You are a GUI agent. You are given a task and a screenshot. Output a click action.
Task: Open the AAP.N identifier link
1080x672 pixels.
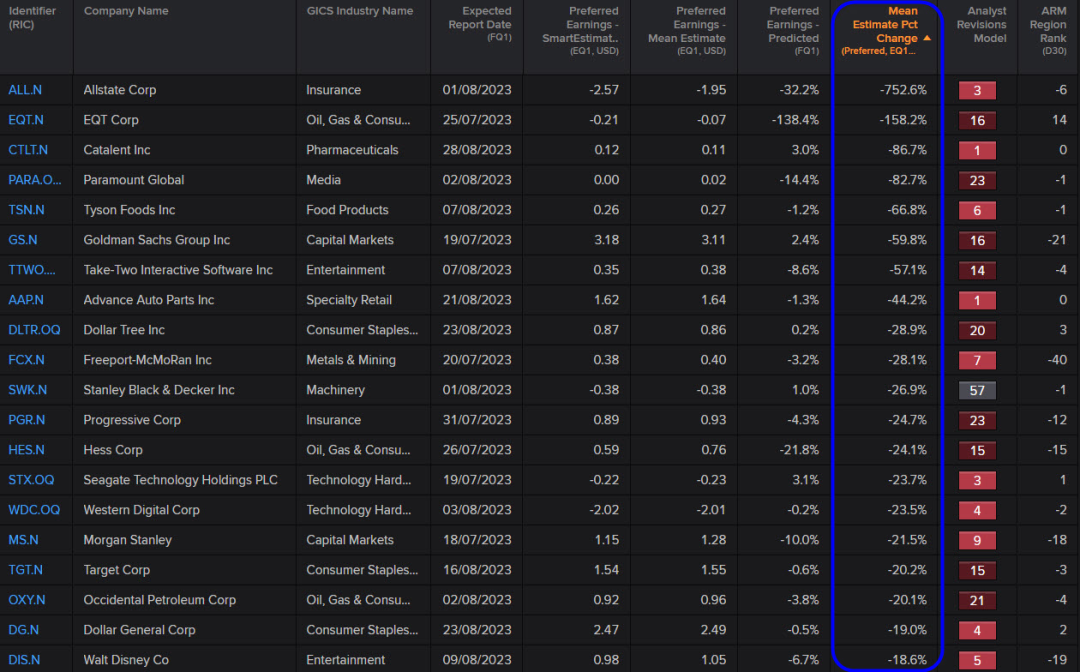point(25,300)
